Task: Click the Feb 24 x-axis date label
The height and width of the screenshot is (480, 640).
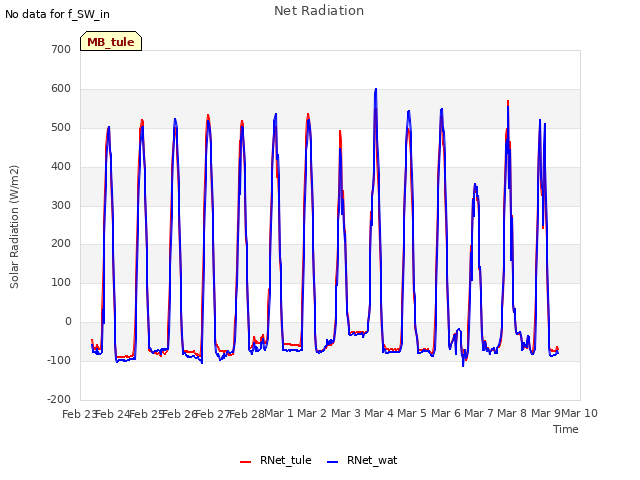Action: 113,414
